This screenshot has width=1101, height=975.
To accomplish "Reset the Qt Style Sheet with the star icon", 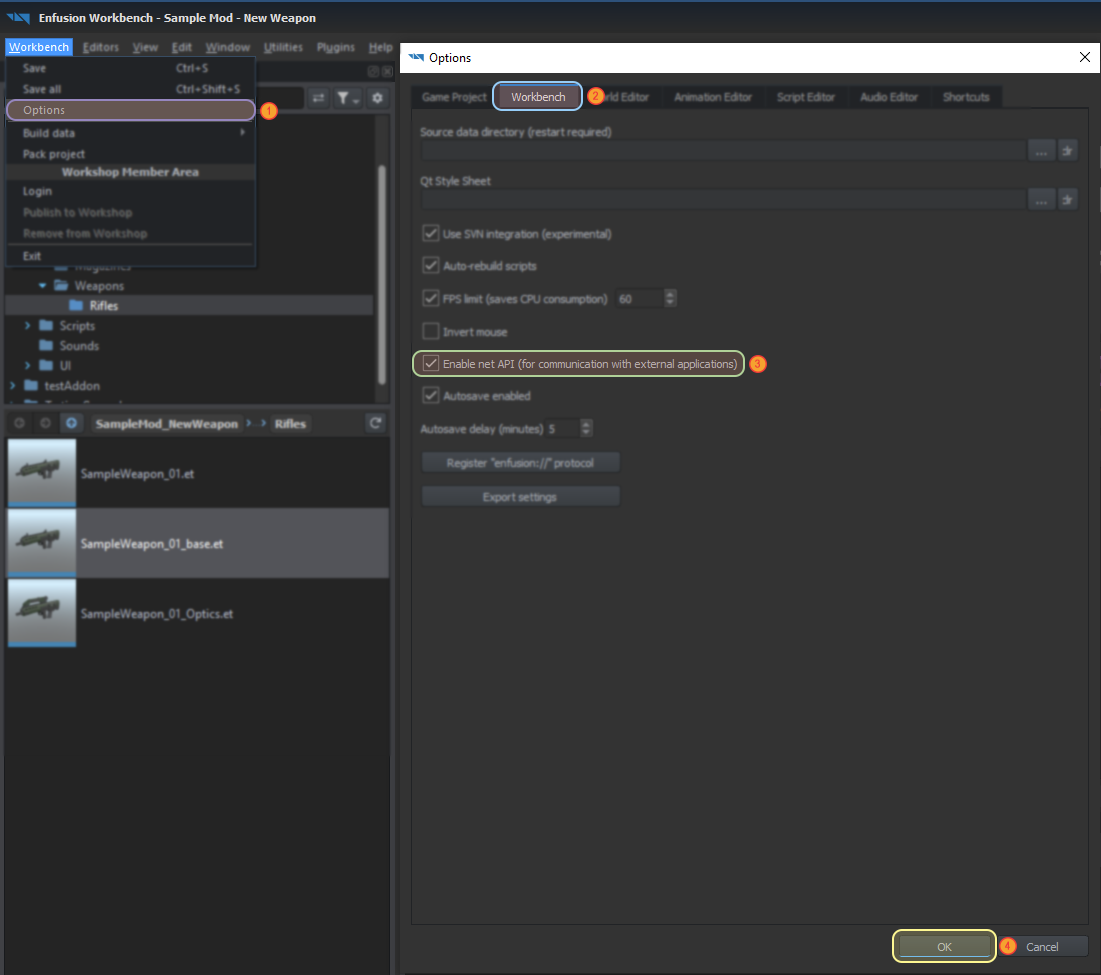I will 1067,199.
